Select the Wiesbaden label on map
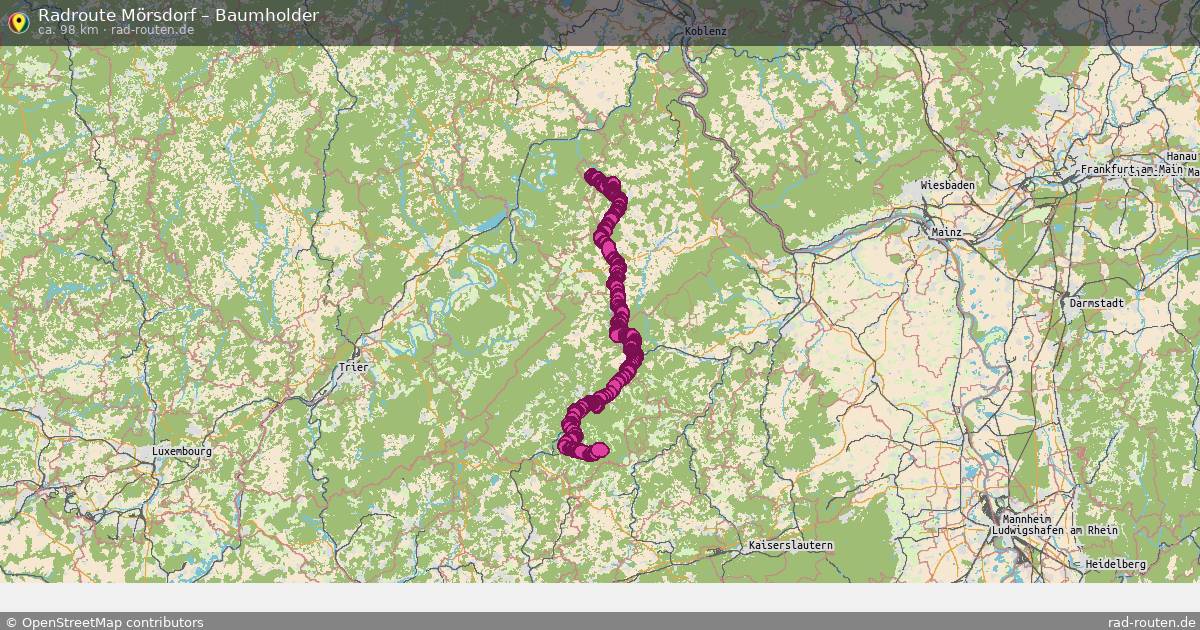This screenshot has width=1200, height=630. [x=947, y=186]
